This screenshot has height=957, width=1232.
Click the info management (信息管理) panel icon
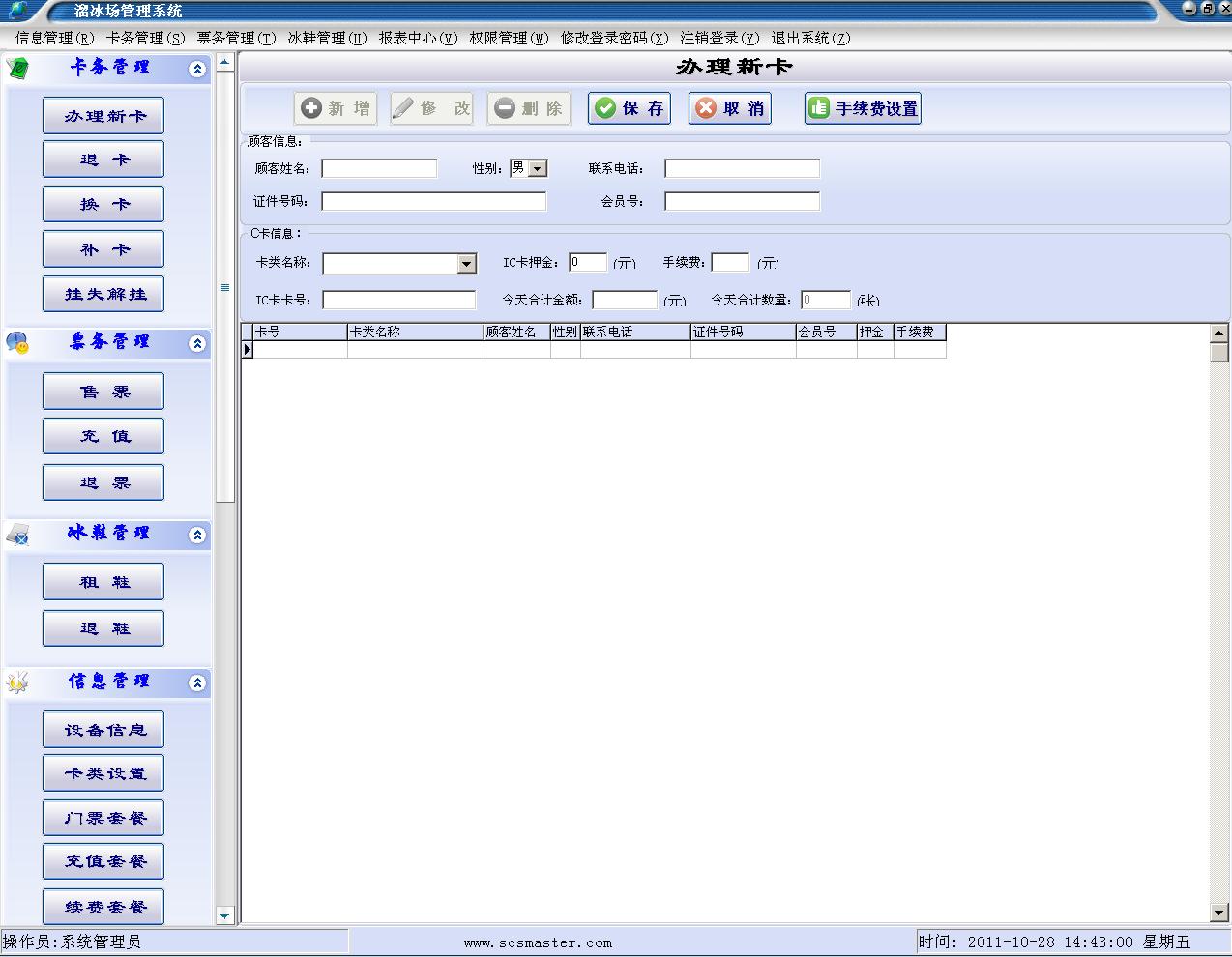tap(17, 682)
